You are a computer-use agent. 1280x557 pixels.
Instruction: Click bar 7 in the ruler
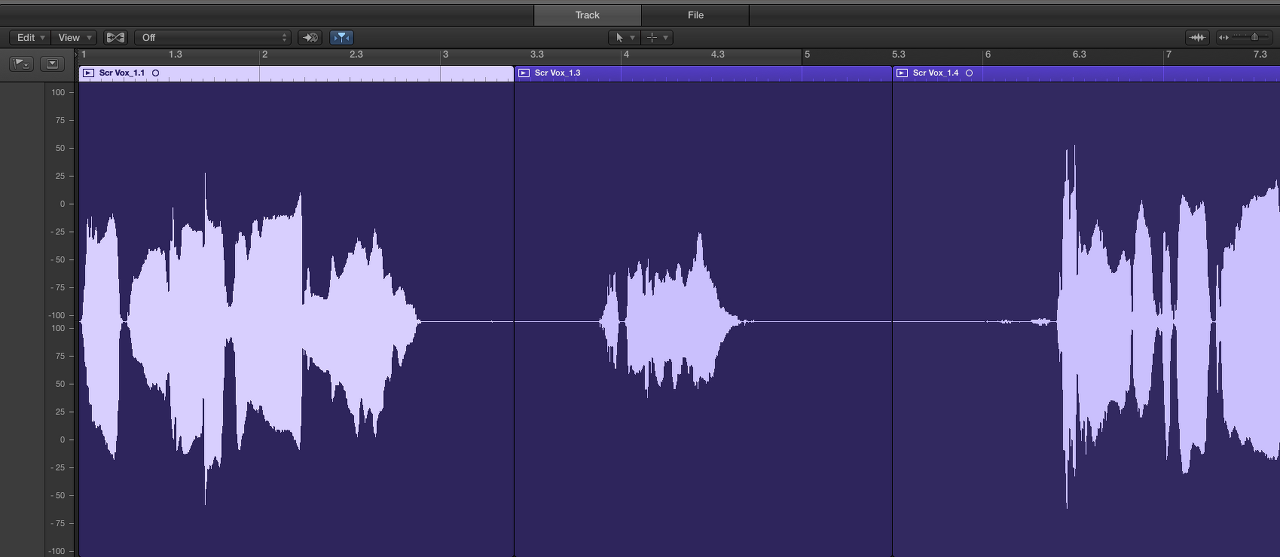click(x=1169, y=55)
